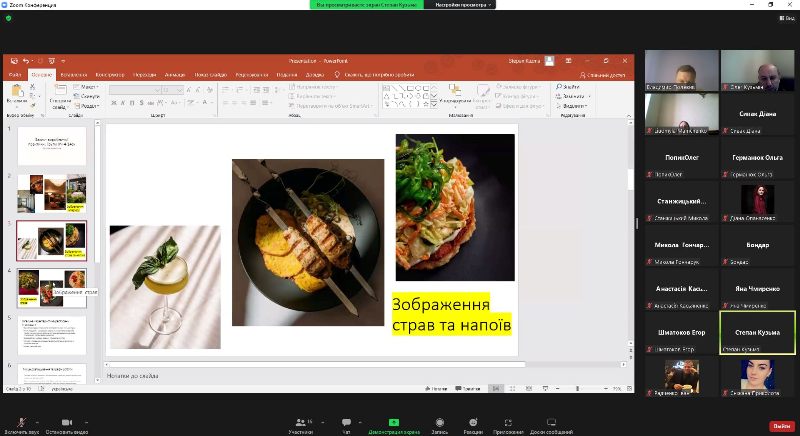Click the Find button in Editing group
Image resolution: width=800 pixels, height=436 pixels.
568,87
